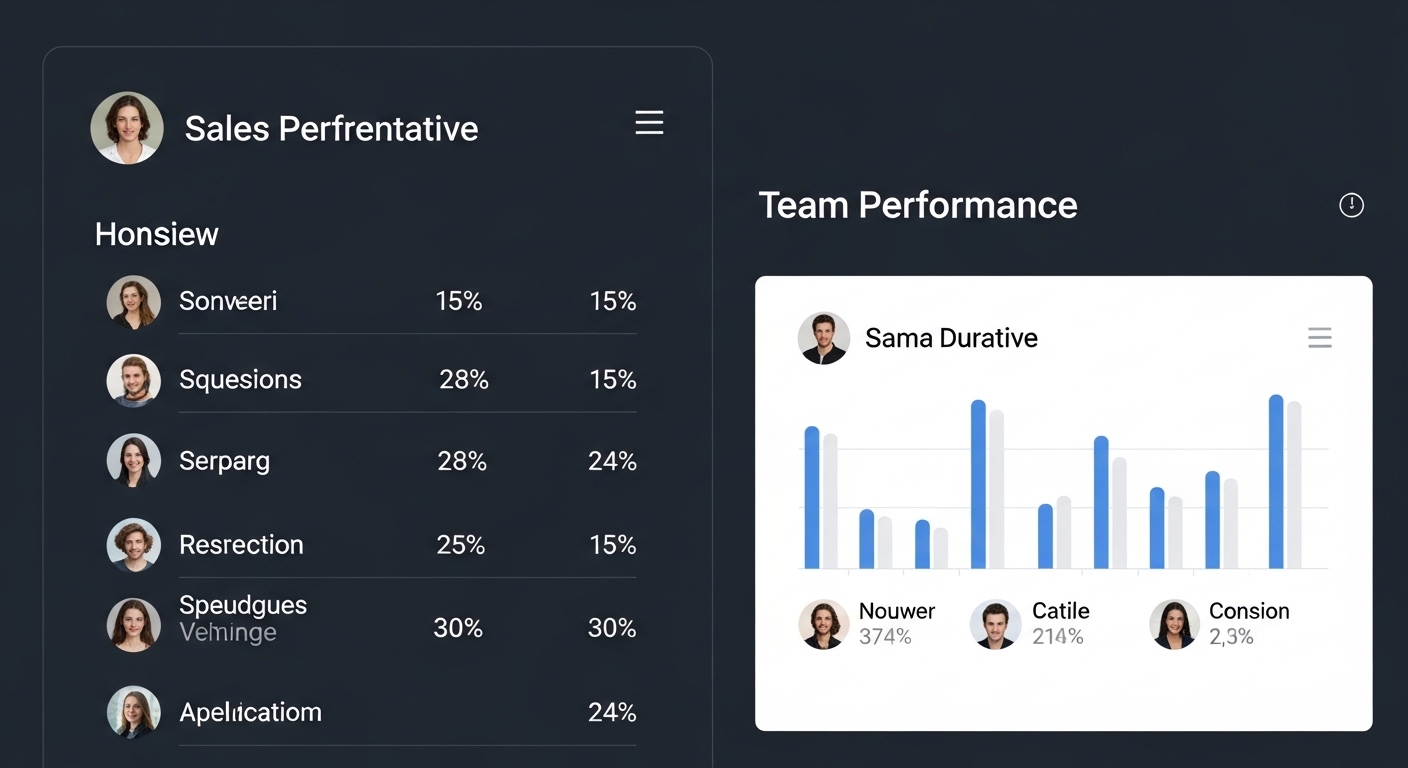Click Consion's avatar below the chart
The height and width of the screenshot is (768, 1408).
tap(1174, 624)
